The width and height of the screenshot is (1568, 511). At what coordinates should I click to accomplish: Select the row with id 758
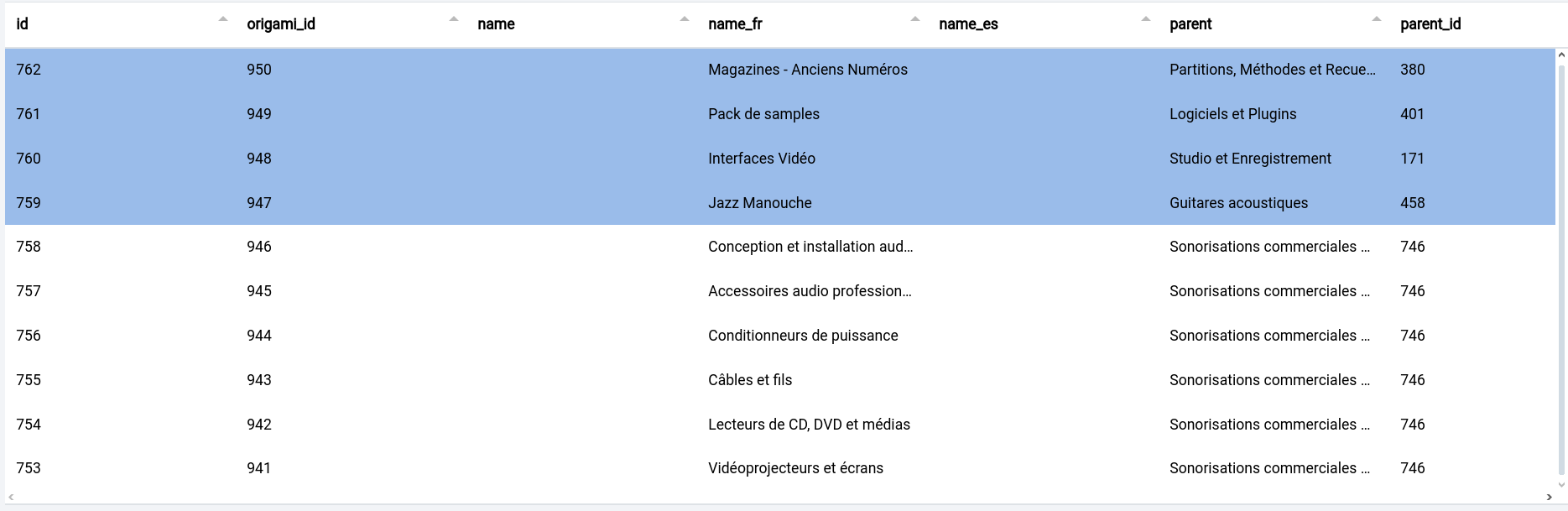29,247
